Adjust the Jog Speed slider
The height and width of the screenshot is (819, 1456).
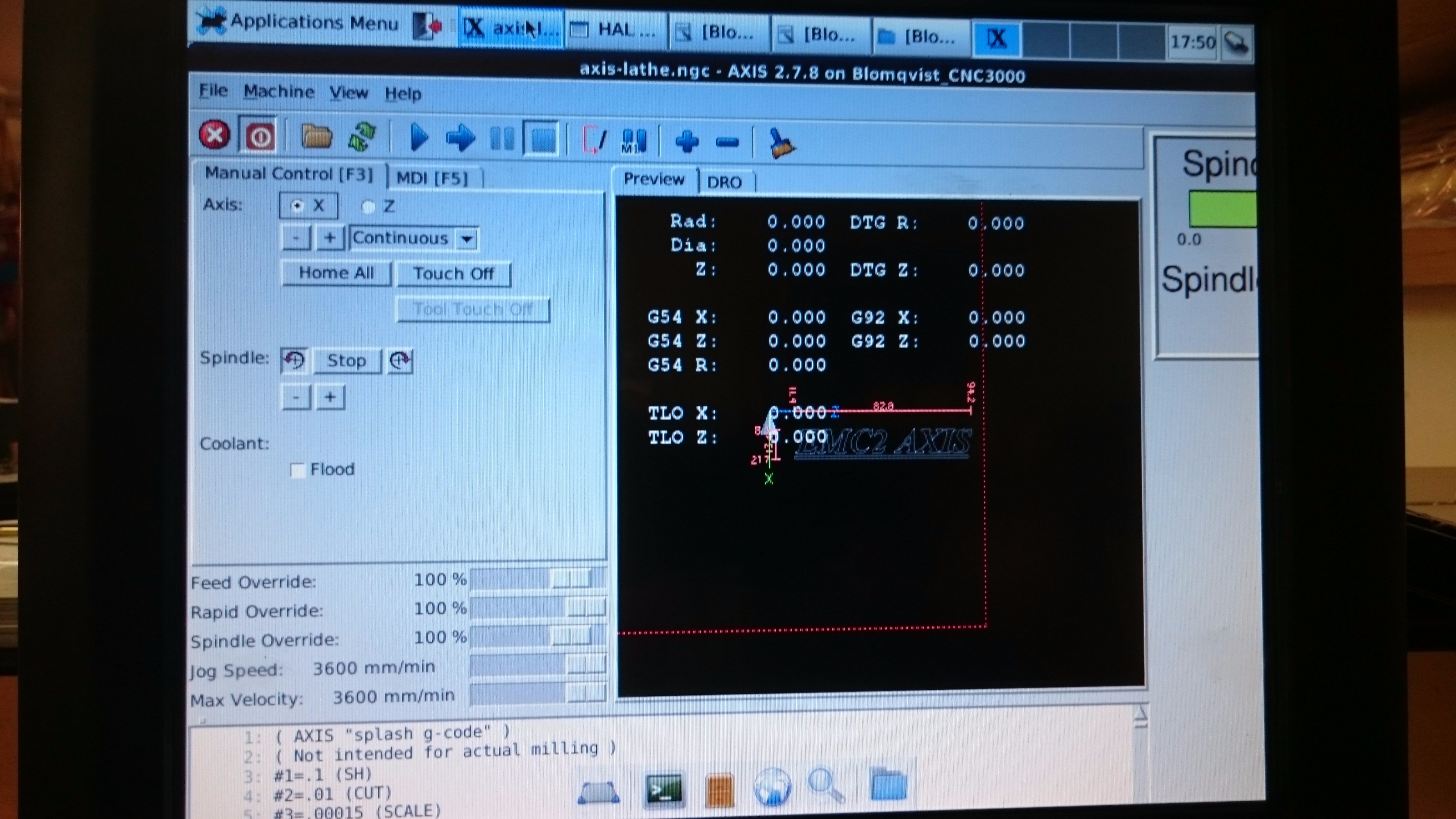538,665
